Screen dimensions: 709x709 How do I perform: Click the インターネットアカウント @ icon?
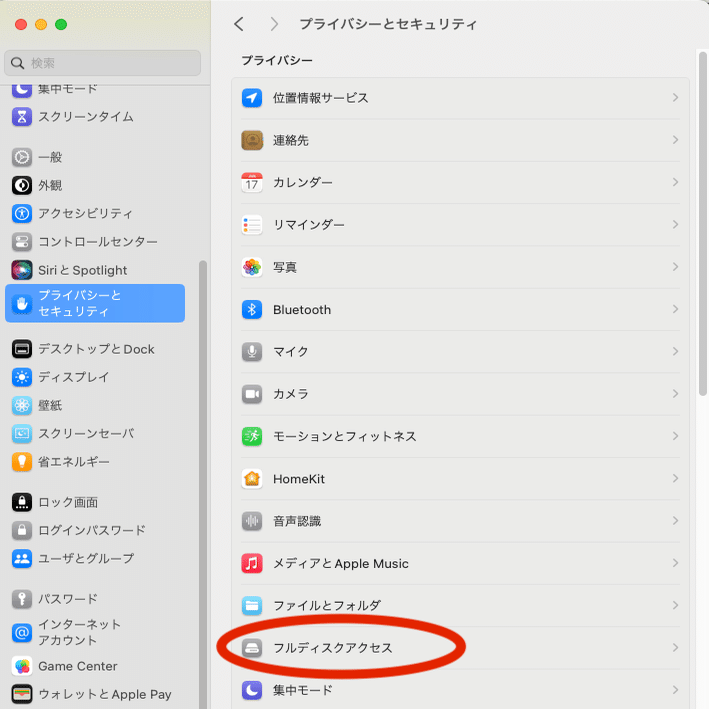pos(22,633)
